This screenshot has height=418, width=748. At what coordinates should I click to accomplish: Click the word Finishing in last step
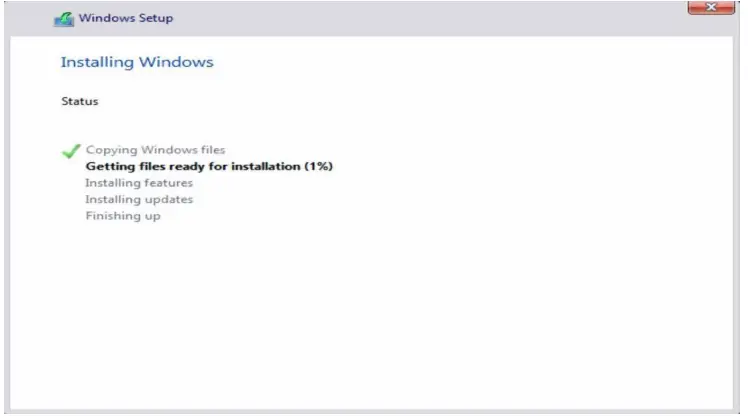click(113, 216)
